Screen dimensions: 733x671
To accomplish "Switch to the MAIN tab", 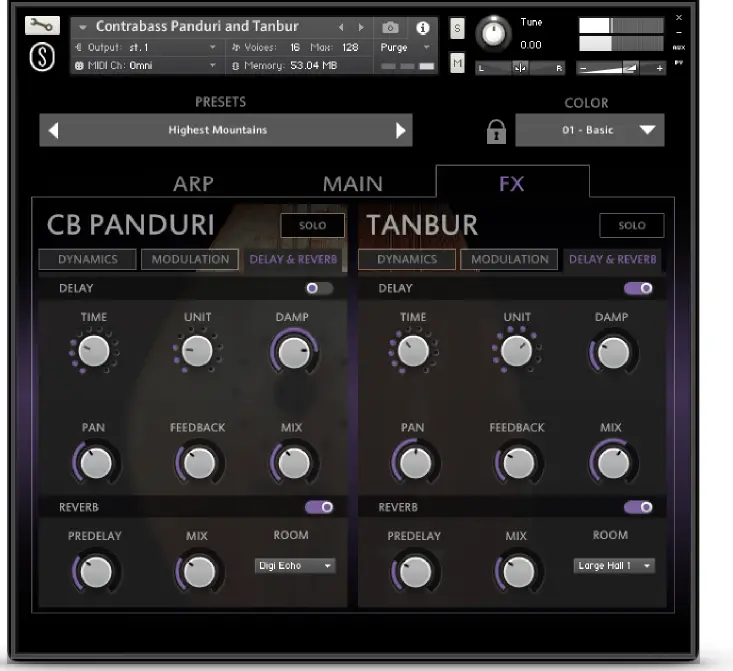I will coord(353,184).
